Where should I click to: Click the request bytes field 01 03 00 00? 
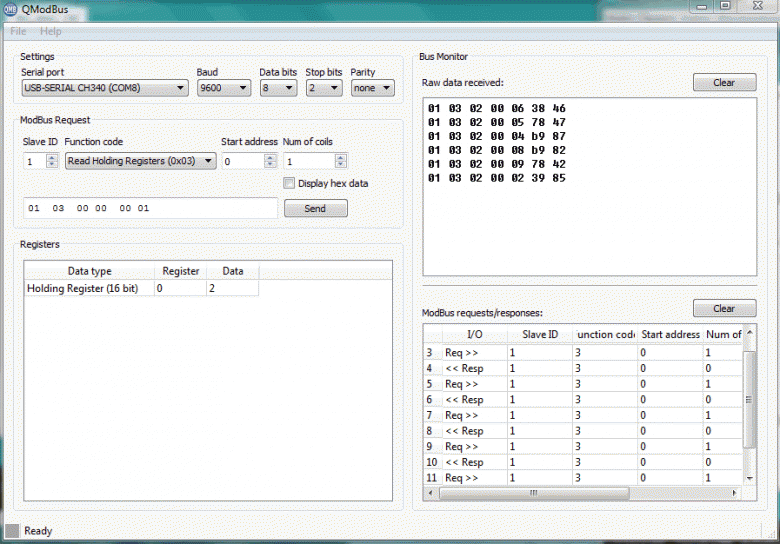[x=150, y=208]
